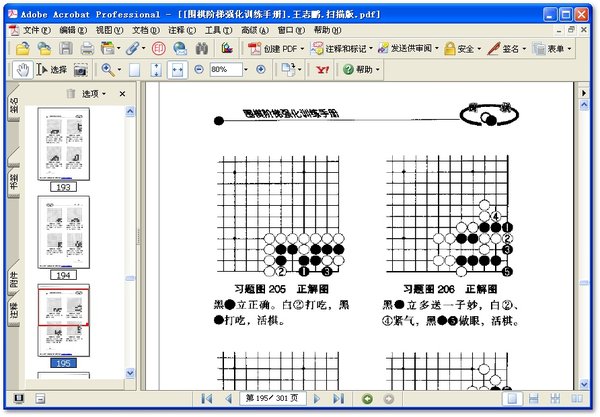The height and width of the screenshot is (417, 600).
Task: Click the green Previous View button
Action: [x=367, y=399]
